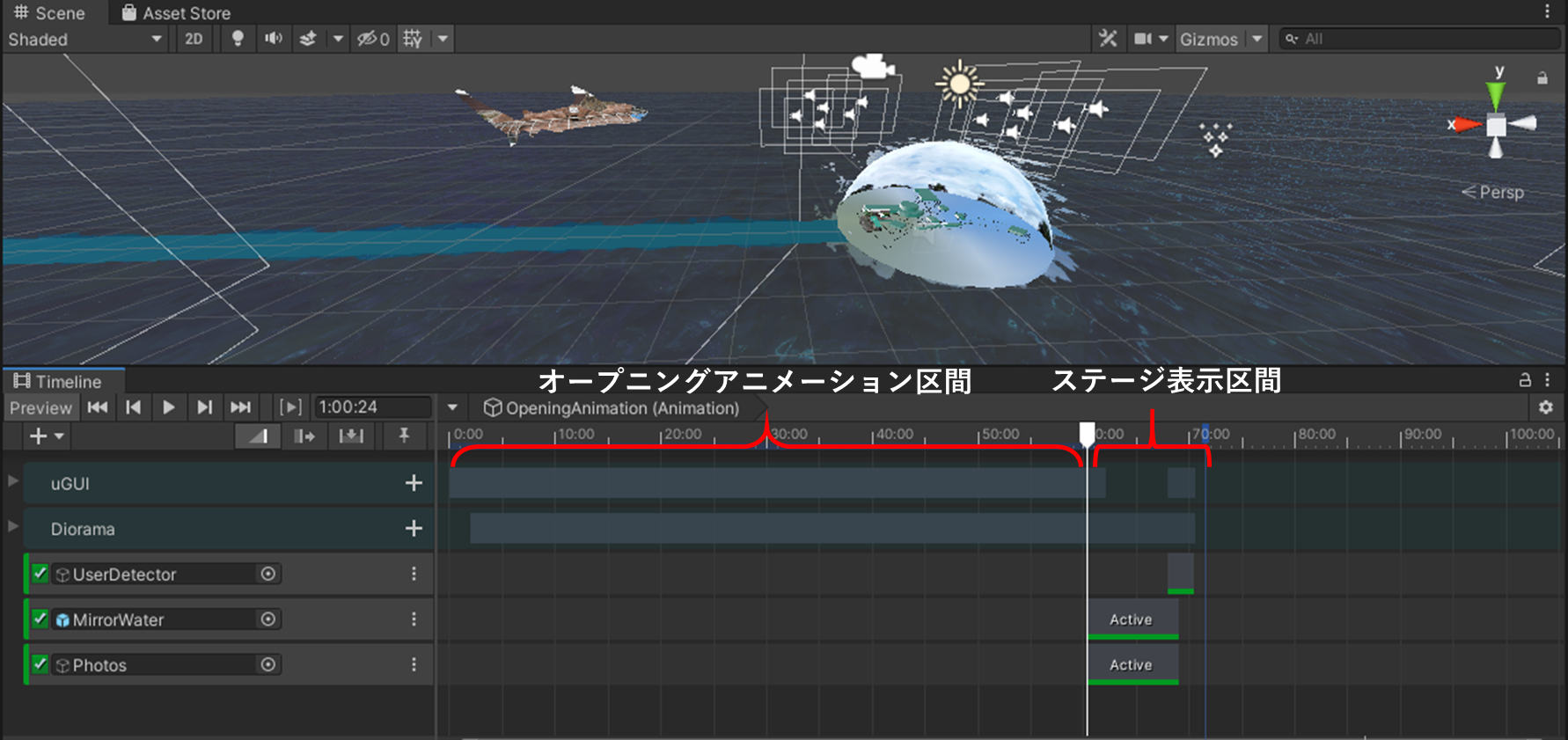Toggle play range mode button
Screen dimensions: 1568x740
290,407
